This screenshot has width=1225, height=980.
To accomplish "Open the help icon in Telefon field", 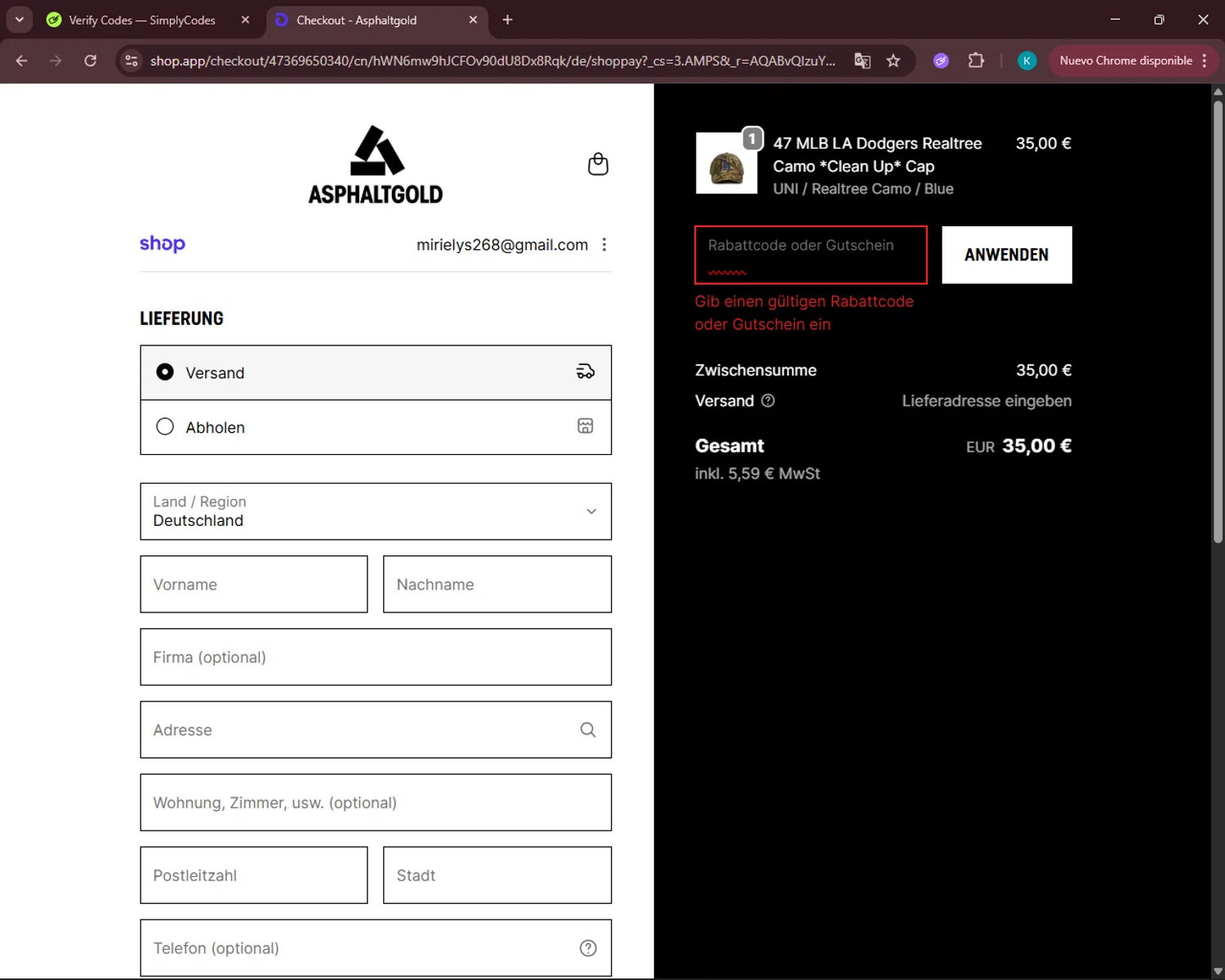I will 588,947.
